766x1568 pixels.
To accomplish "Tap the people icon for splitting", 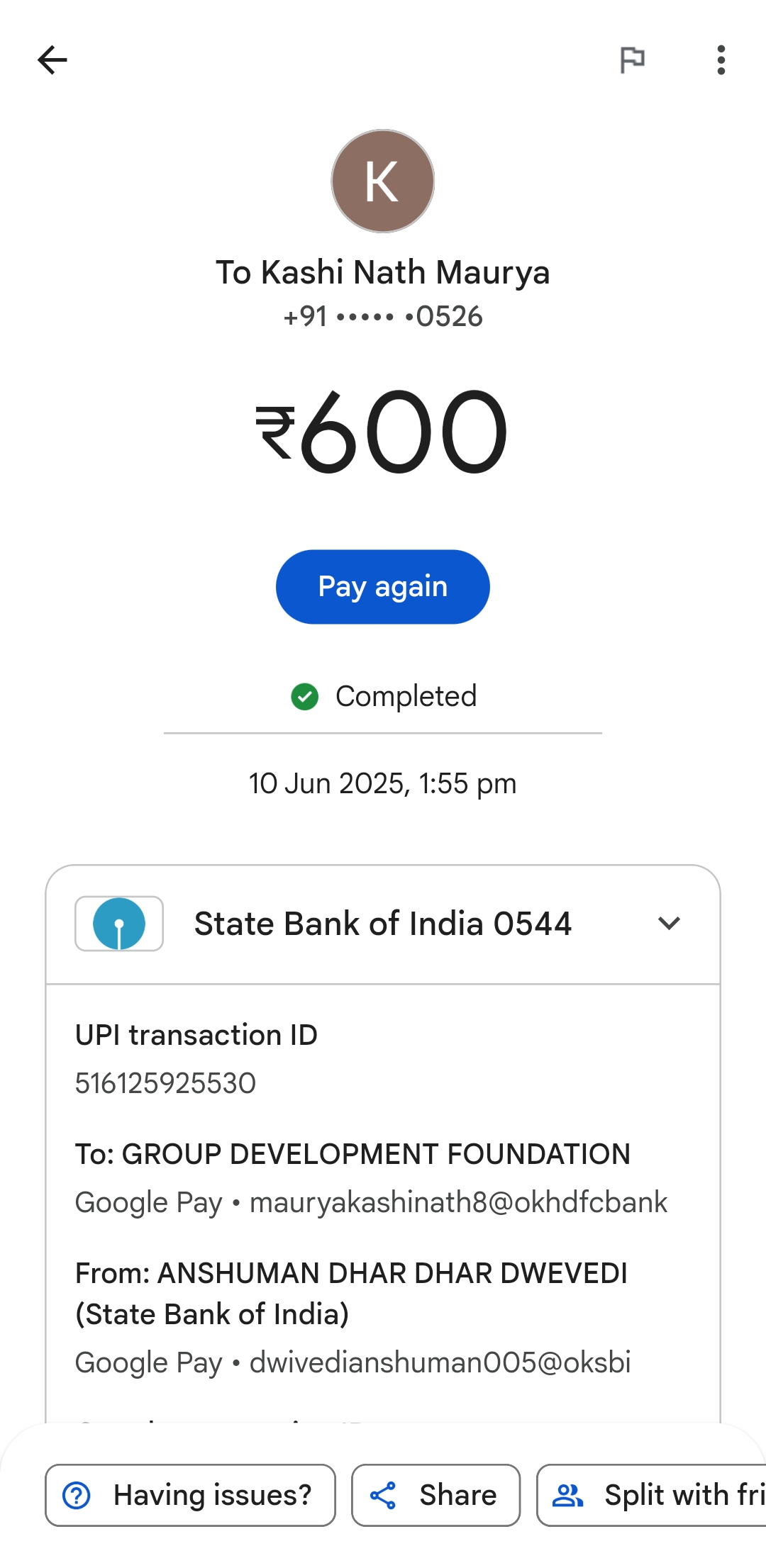I will pos(567,1496).
